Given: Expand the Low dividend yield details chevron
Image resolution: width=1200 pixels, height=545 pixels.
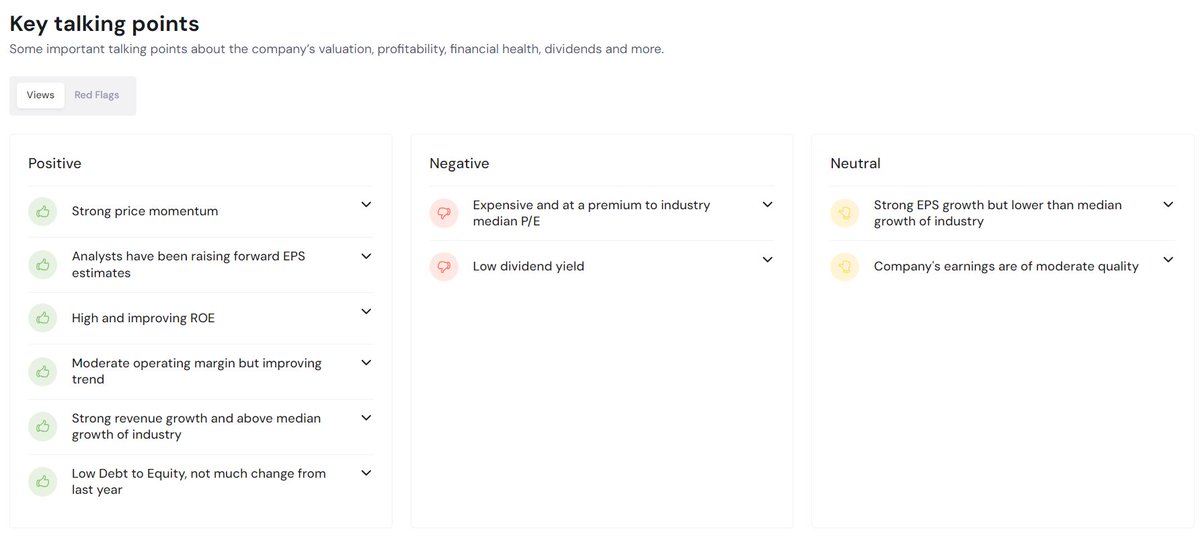Looking at the screenshot, I should point(767,260).
